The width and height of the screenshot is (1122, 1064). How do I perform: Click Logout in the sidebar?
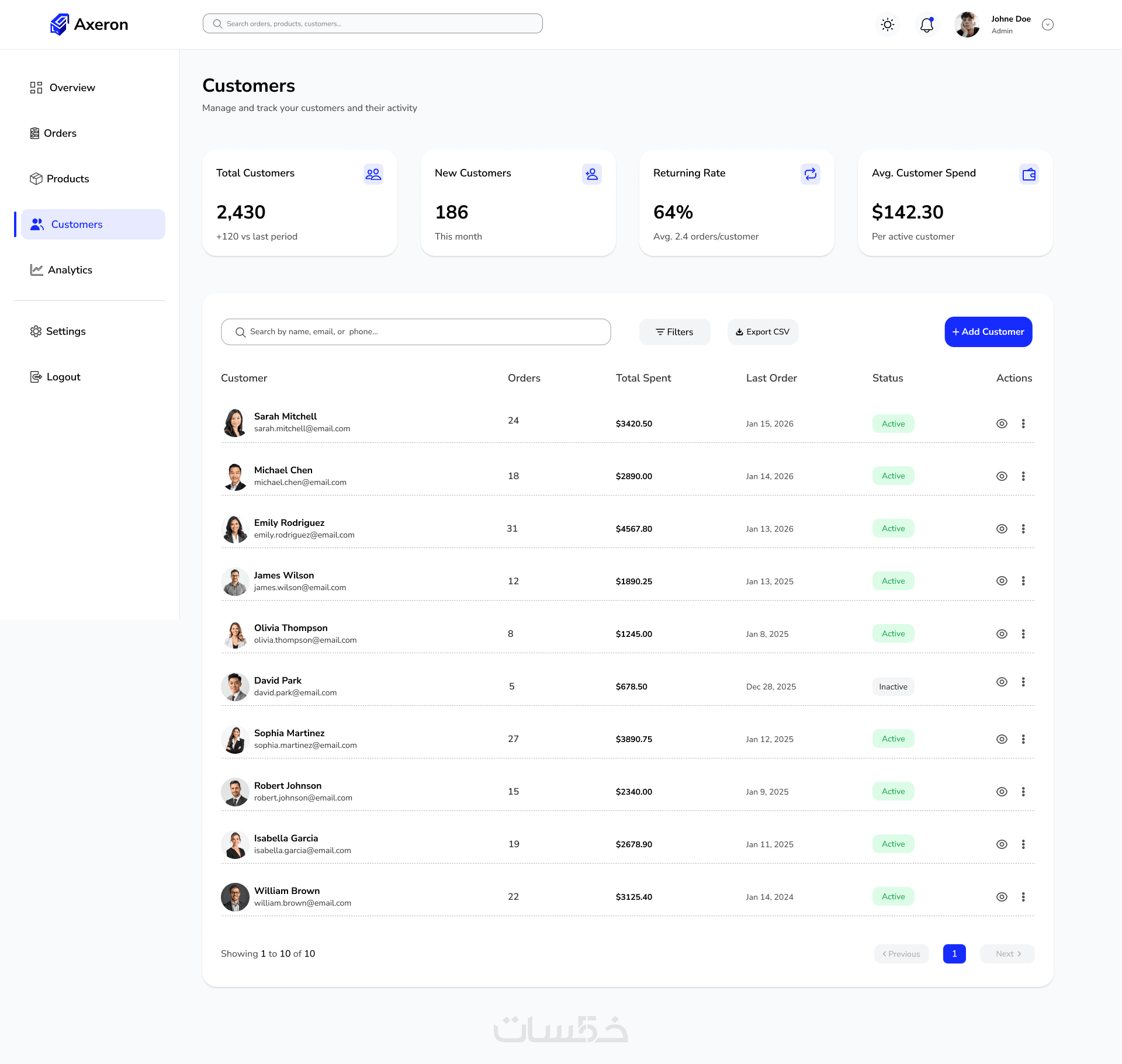tap(63, 377)
